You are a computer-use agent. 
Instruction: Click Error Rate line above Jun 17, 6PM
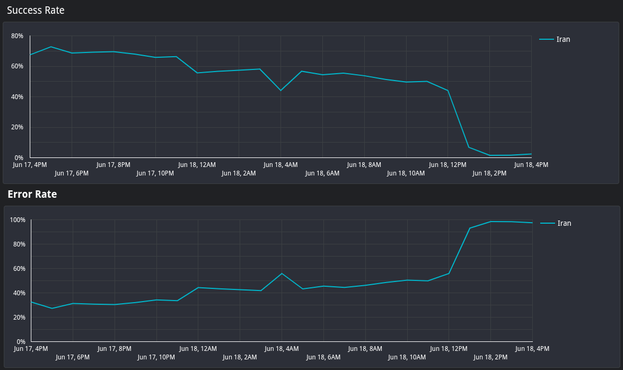click(x=73, y=303)
